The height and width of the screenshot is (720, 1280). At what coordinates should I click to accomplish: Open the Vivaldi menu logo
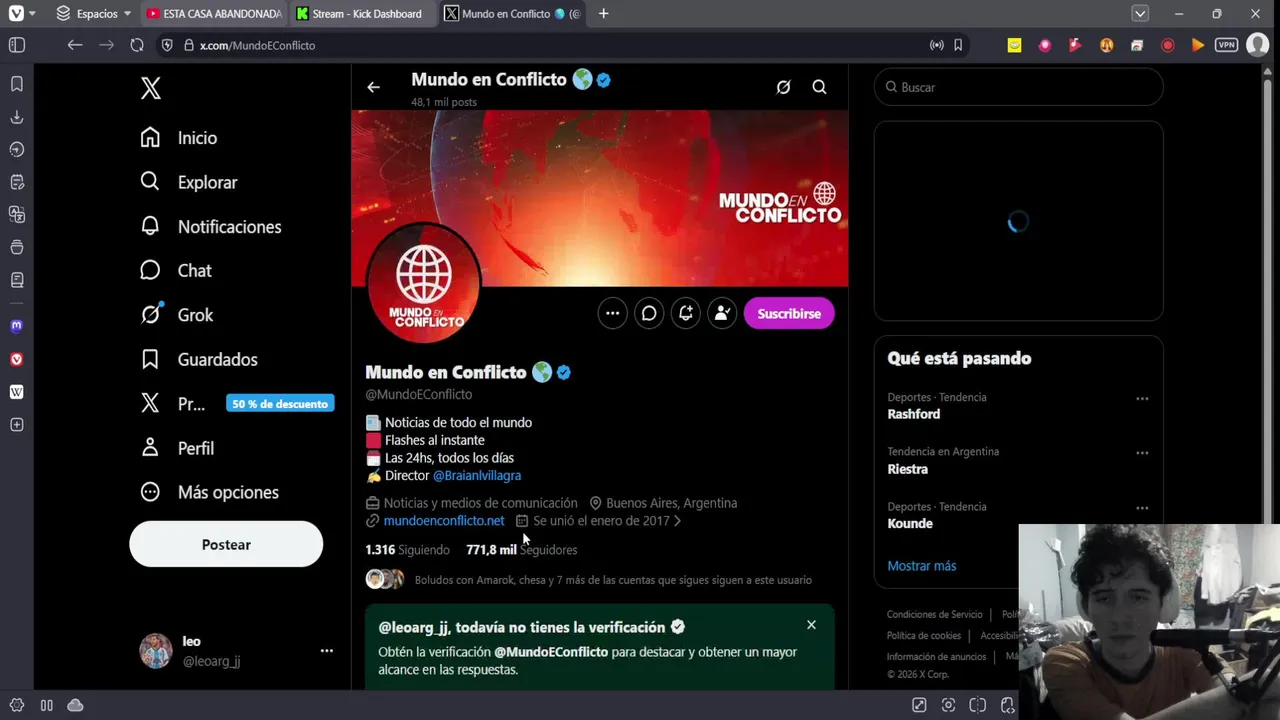16,14
